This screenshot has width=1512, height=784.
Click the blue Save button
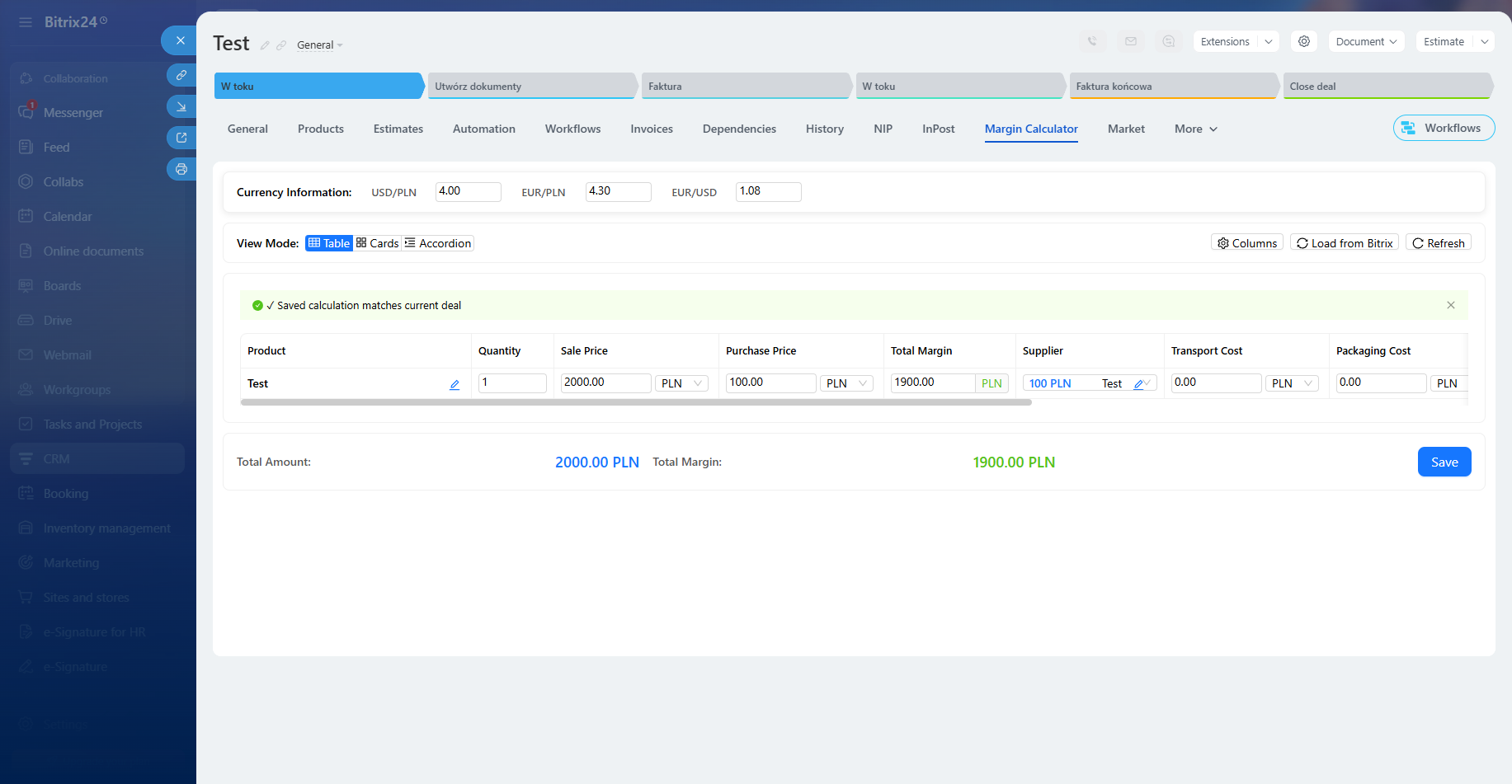1444,462
